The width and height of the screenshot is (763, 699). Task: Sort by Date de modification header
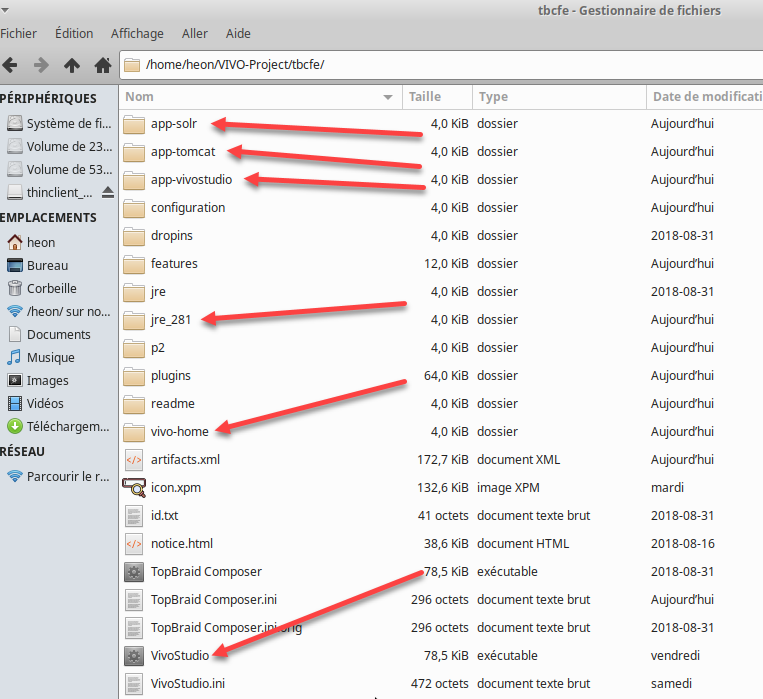coord(705,97)
